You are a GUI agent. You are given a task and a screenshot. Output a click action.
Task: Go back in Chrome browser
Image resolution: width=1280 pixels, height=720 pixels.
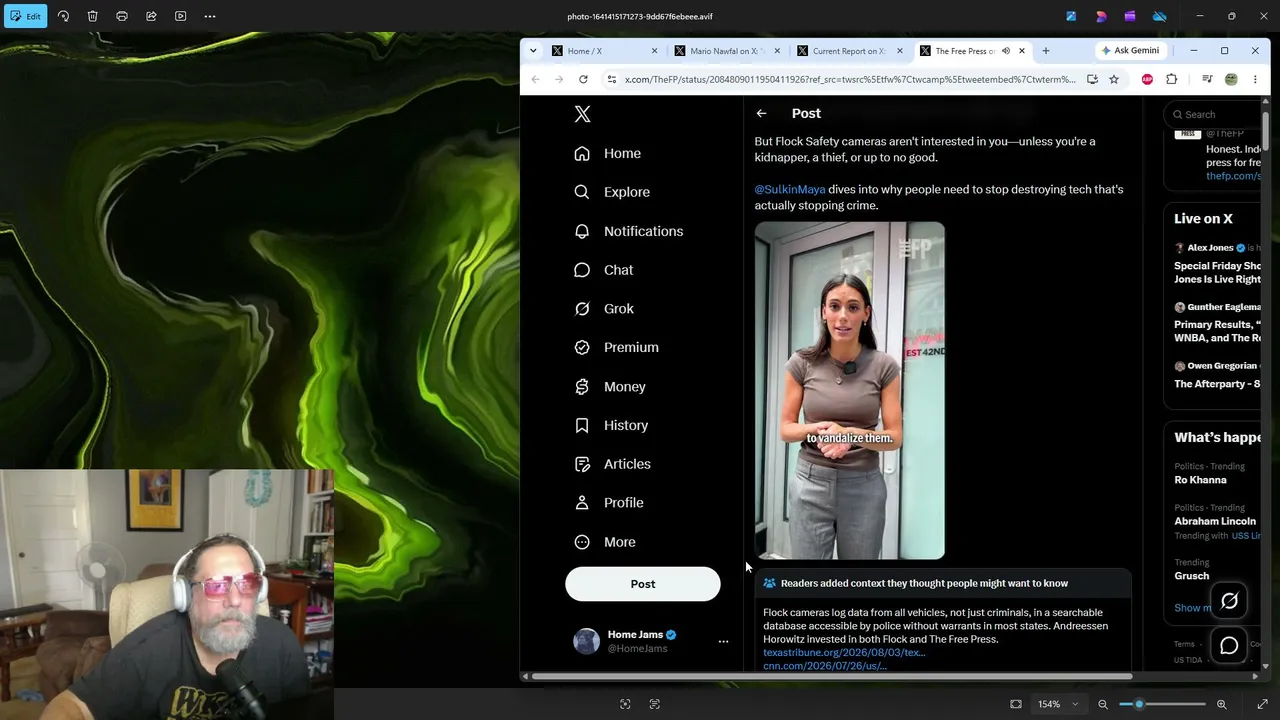[535, 79]
